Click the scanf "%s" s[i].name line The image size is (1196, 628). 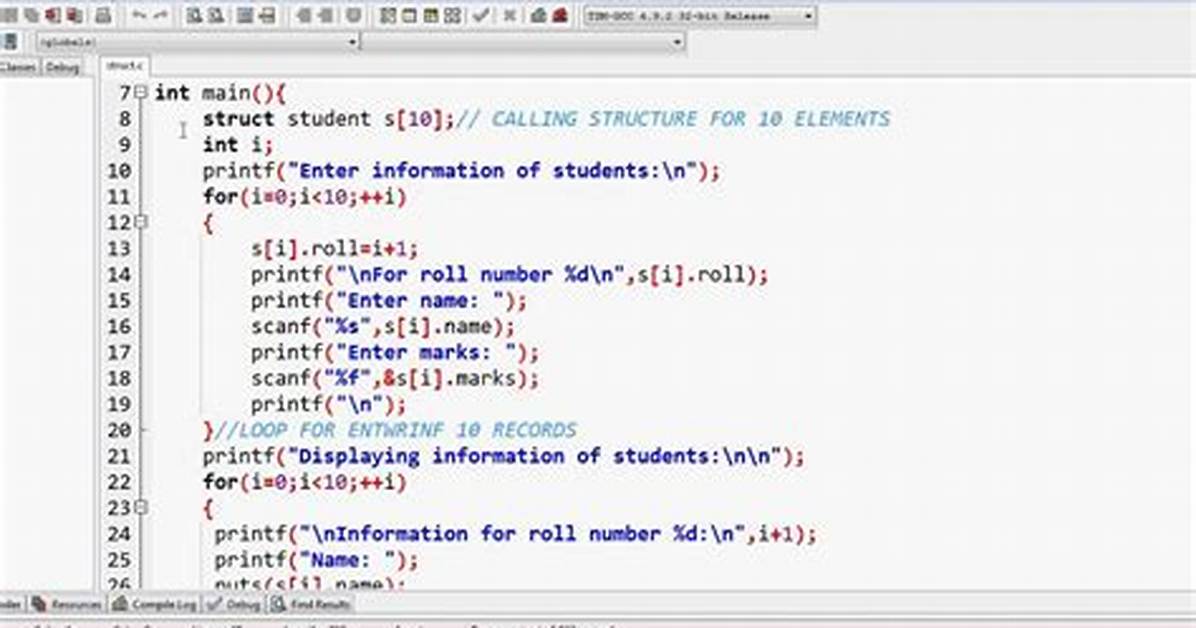pos(382,327)
